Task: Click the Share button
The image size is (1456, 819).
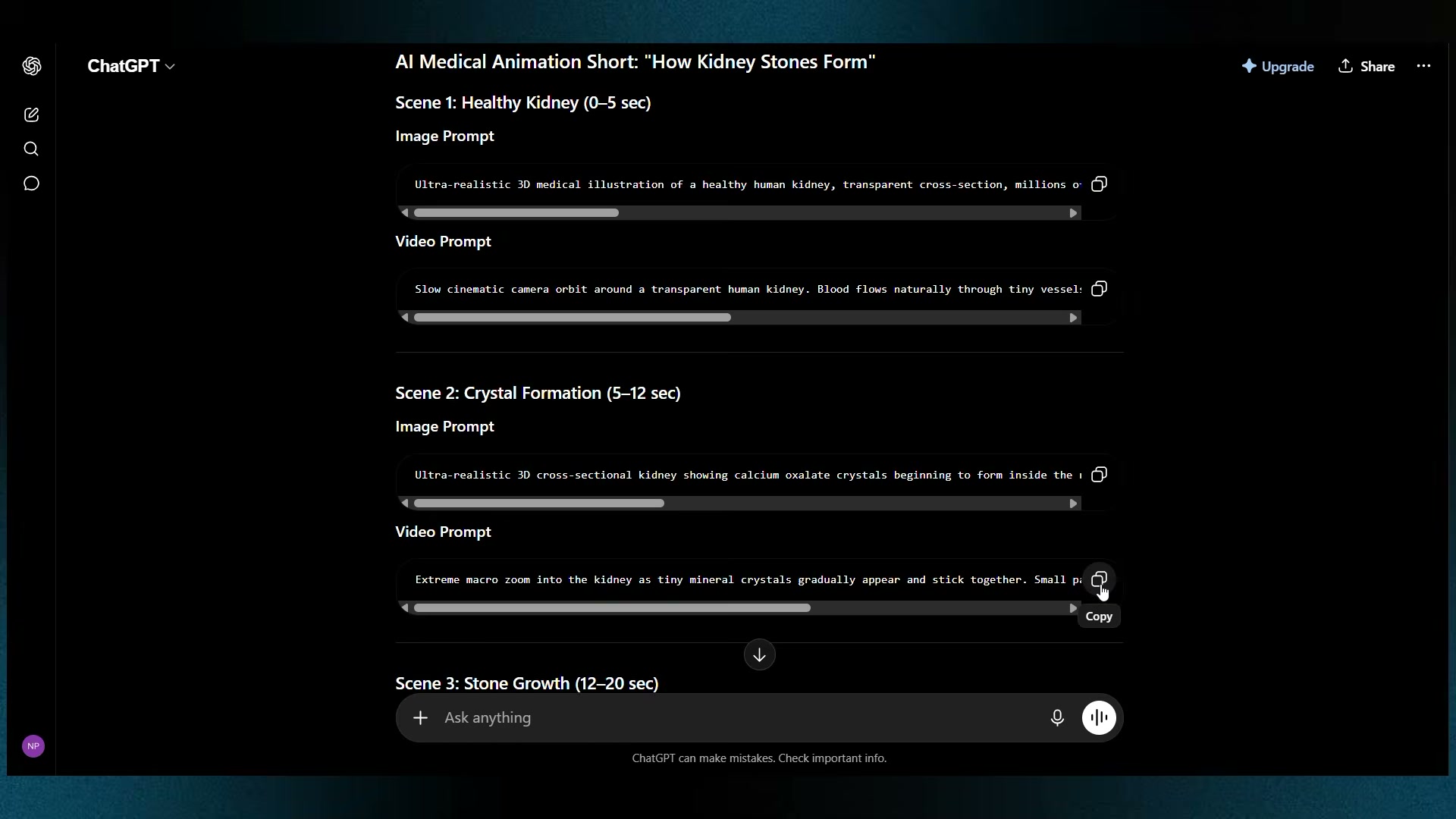Action: [1367, 66]
